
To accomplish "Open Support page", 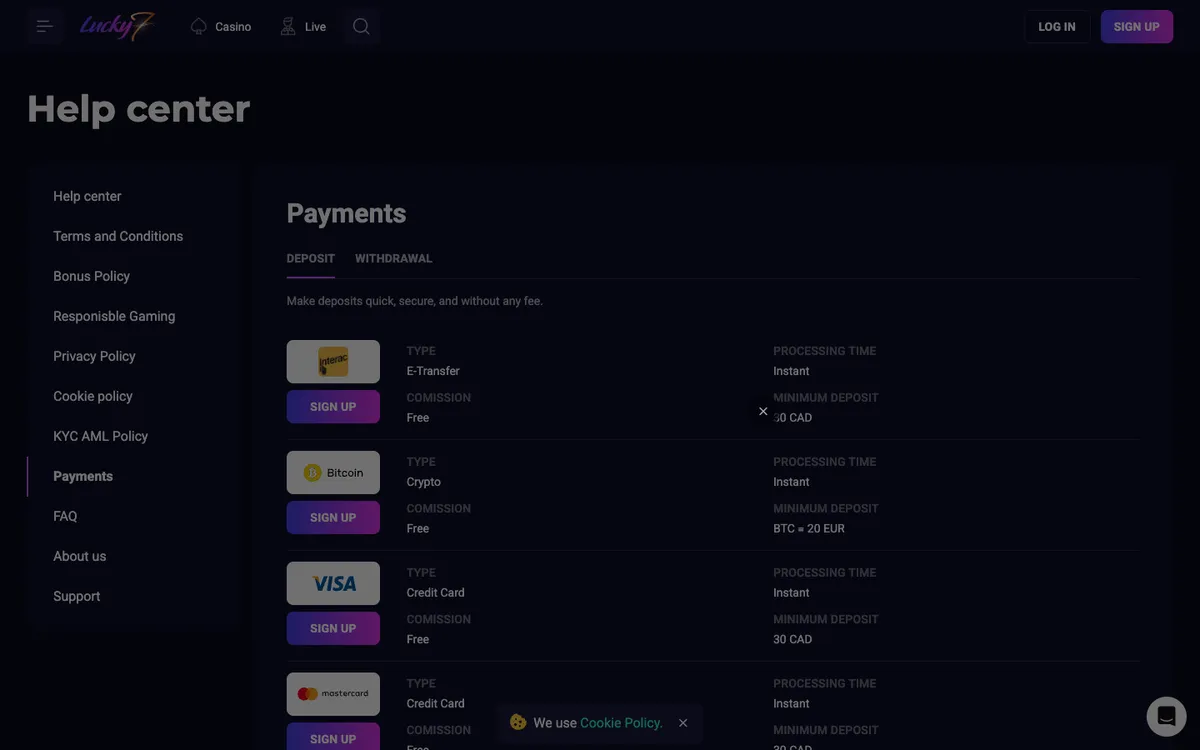I will tap(76, 596).
